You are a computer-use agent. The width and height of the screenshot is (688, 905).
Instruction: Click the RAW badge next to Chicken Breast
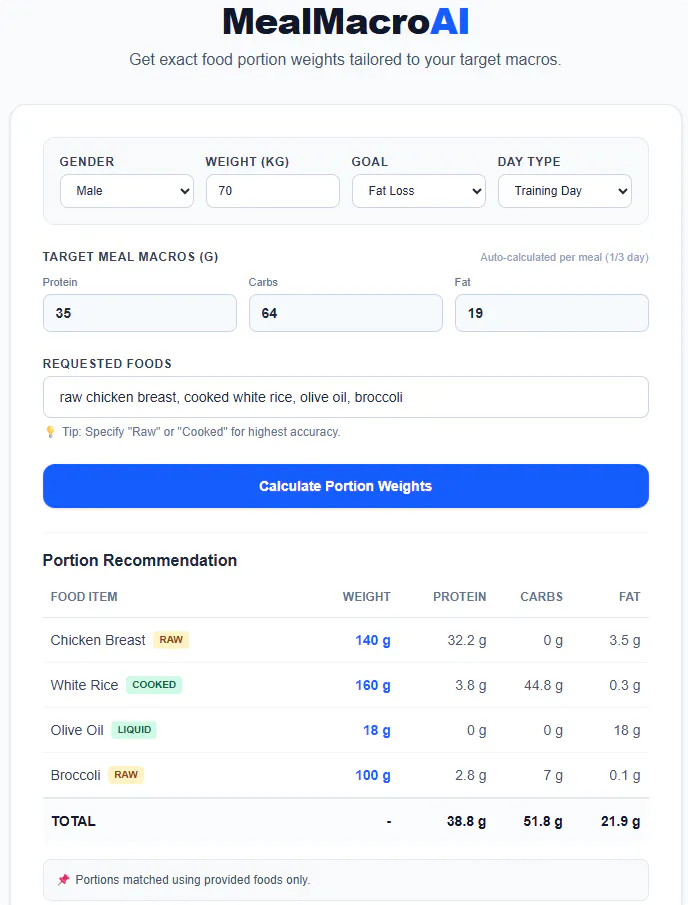click(171, 640)
